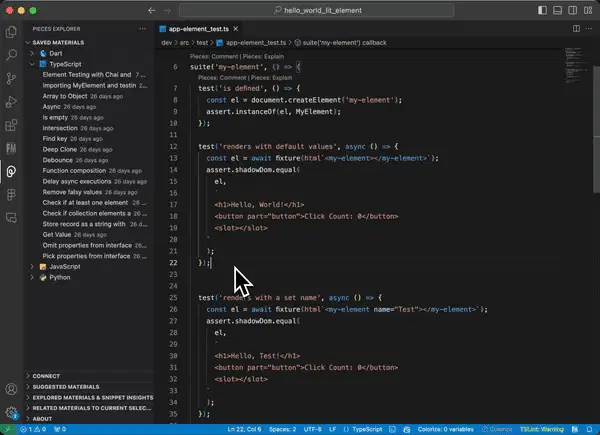Image resolution: width=600 pixels, height=435 pixels.
Task: Open the Explorer files icon
Action: 11,32
